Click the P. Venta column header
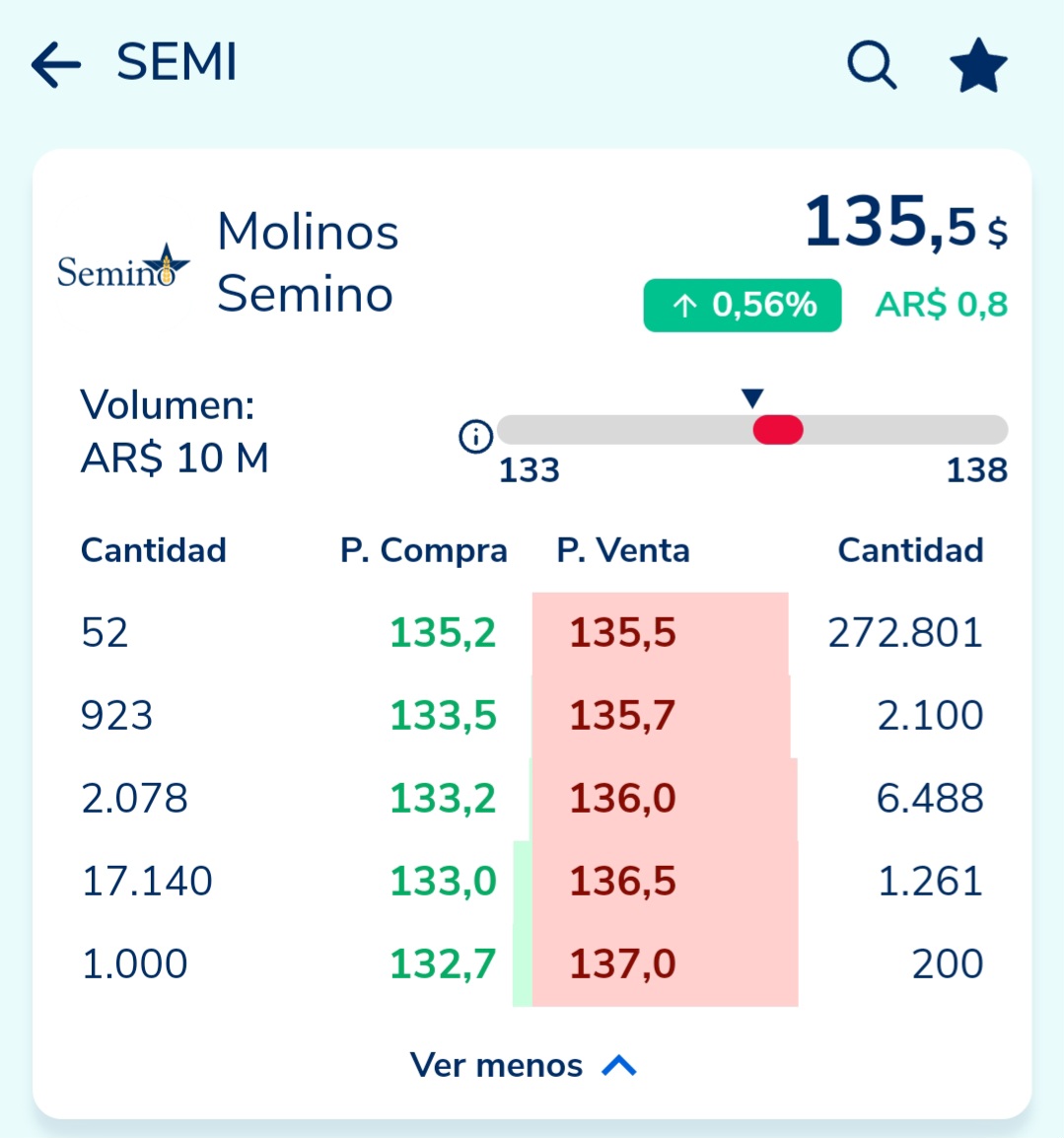The image size is (1064, 1138). pyautogui.click(x=623, y=550)
